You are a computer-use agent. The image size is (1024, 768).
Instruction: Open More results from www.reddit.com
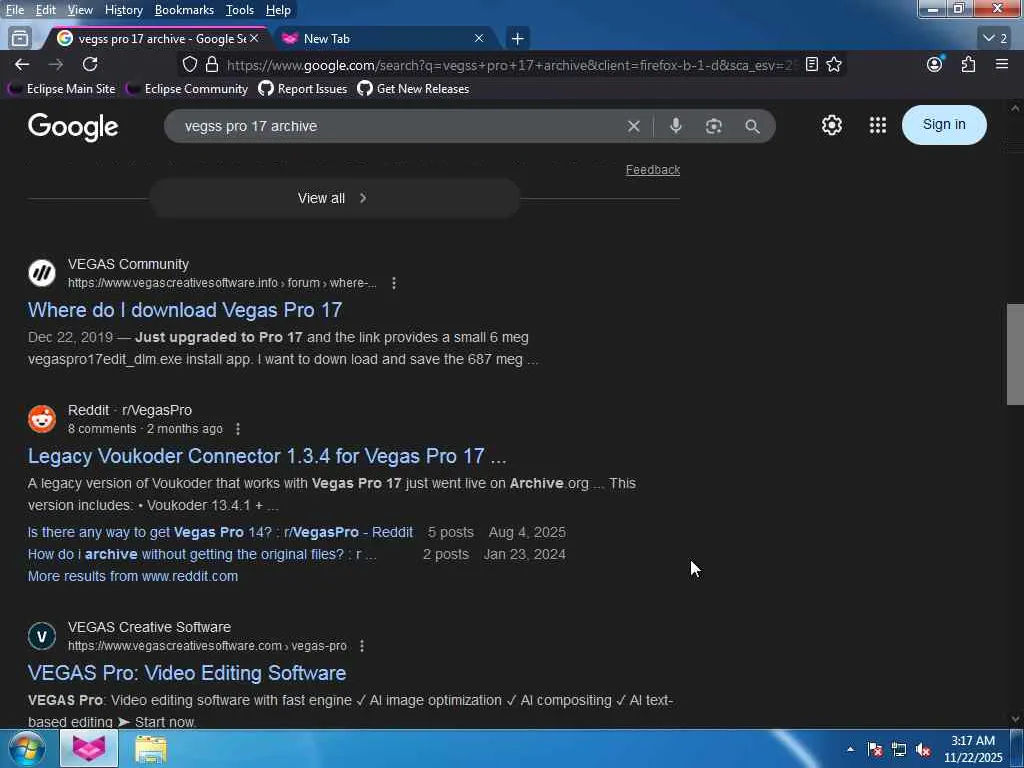(x=133, y=577)
